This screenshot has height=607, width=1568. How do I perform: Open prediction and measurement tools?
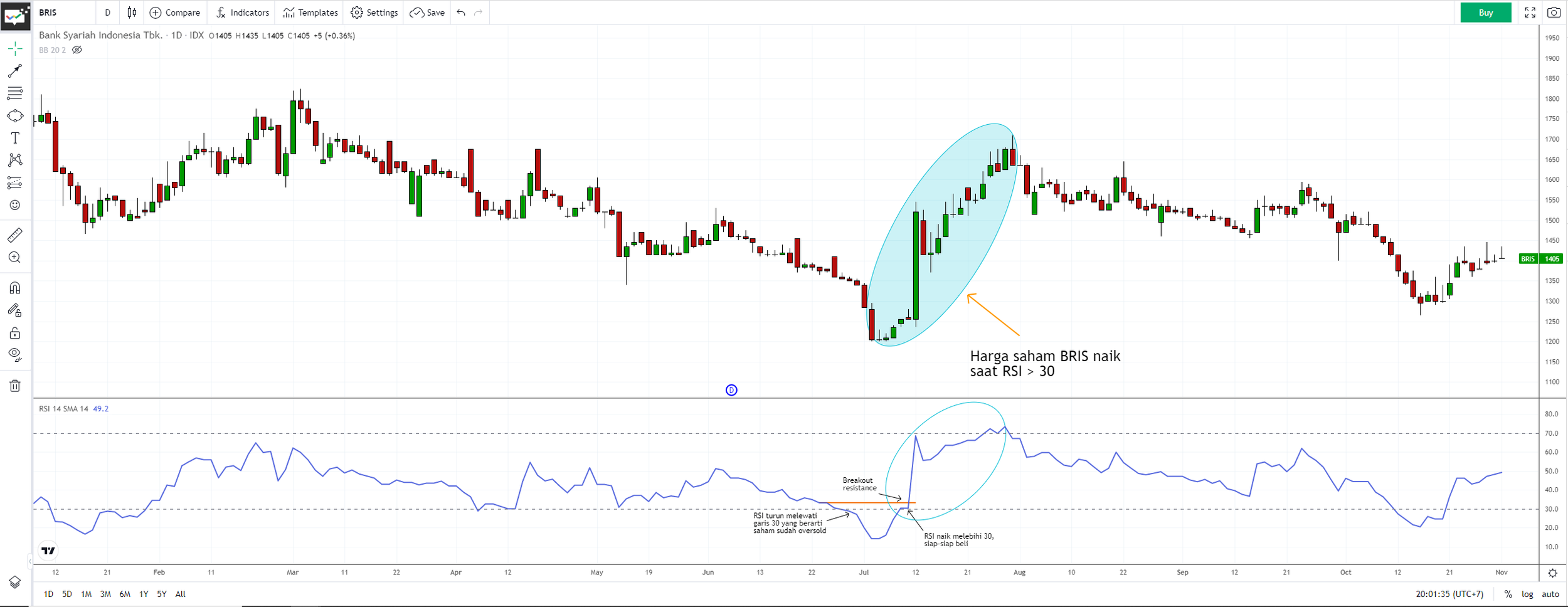point(15,182)
